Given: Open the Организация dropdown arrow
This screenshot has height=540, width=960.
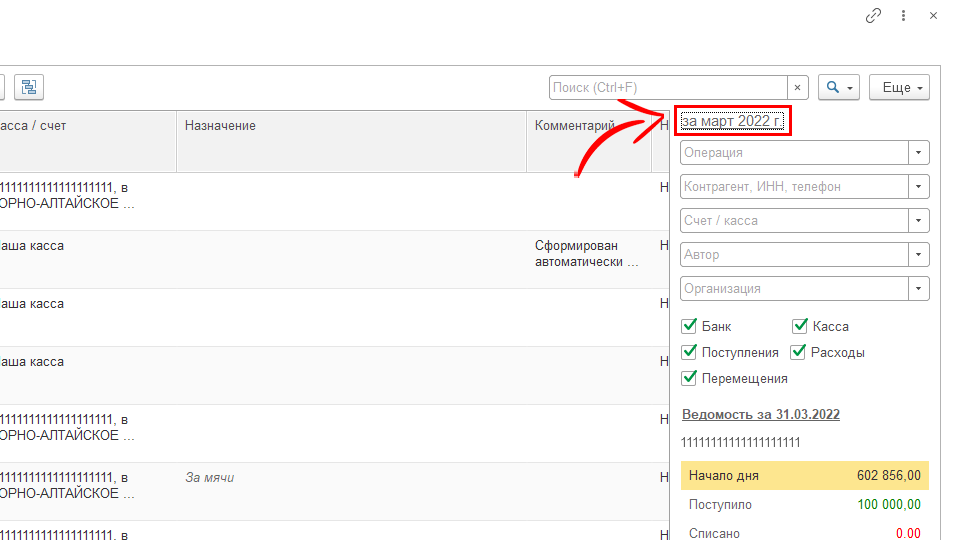Looking at the screenshot, I should pyautogui.click(x=918, y=289).
